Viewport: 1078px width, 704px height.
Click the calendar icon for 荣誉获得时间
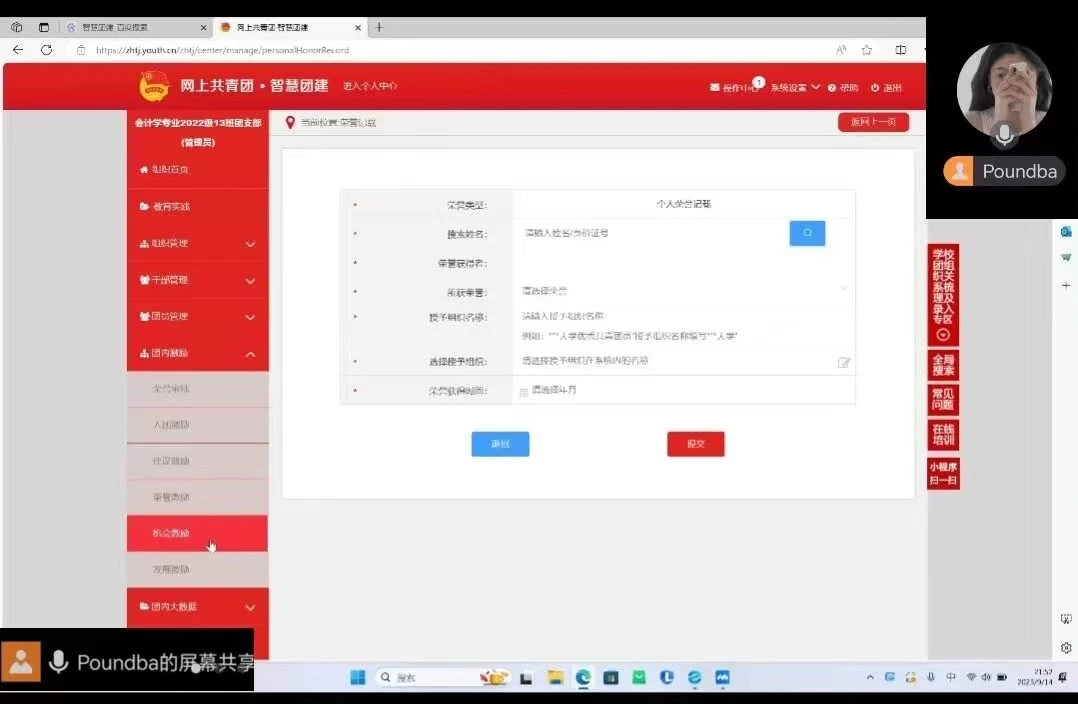pyautogui.click(x=523, y=391)
